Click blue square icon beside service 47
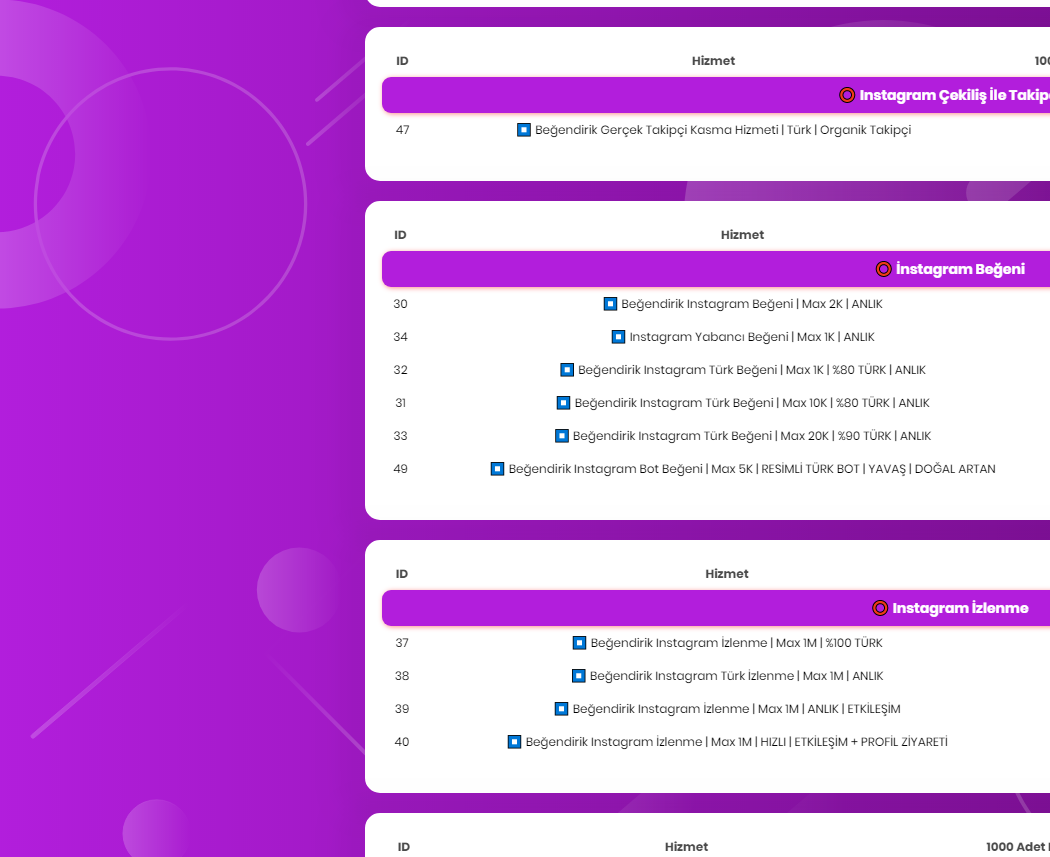The image size is (1050, 857). tap(524, 130)
